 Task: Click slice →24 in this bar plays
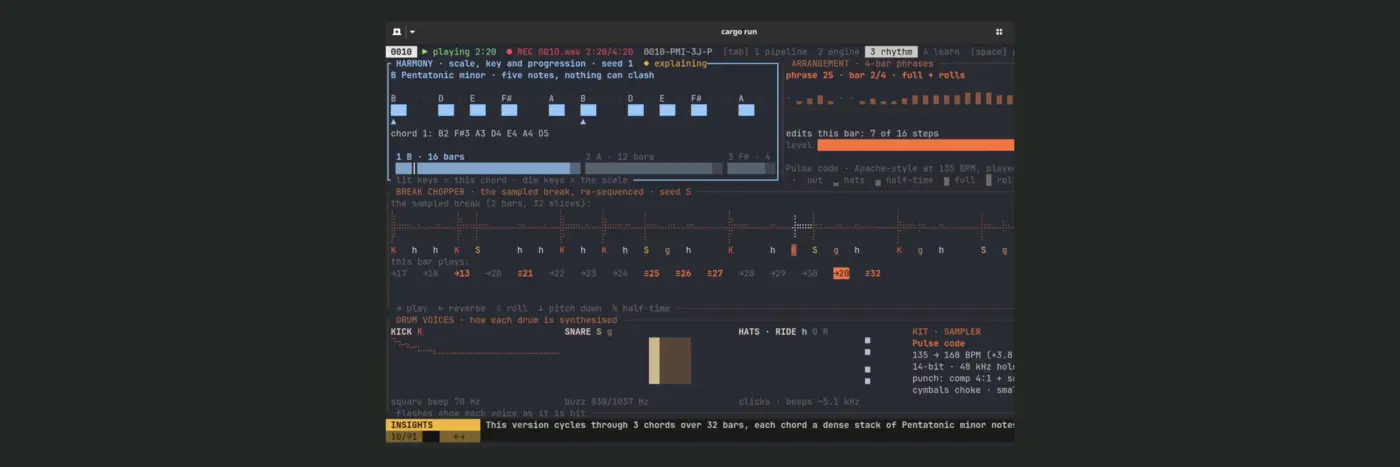click(620, 273)
